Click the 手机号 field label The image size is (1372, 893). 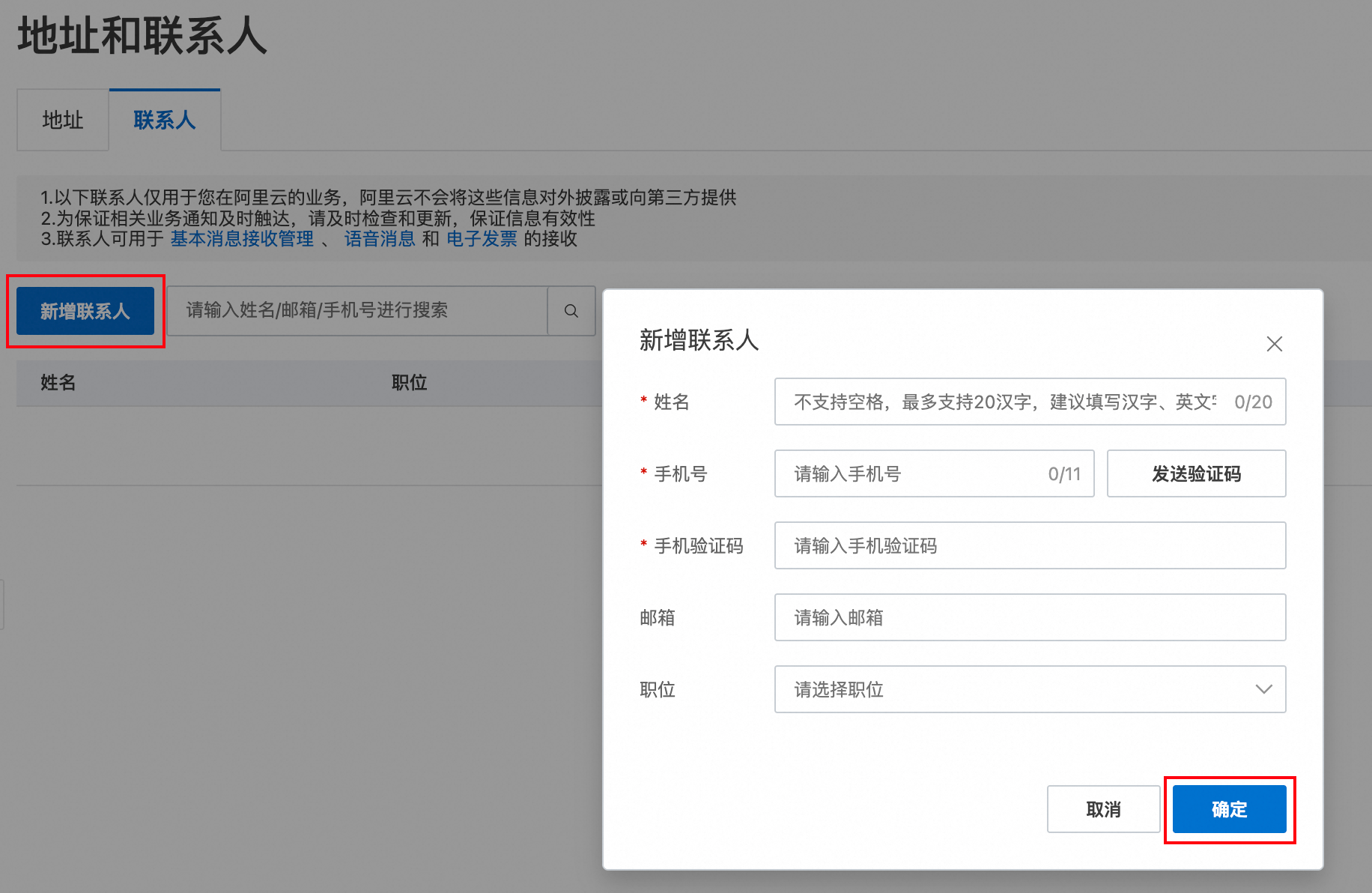click(x=681, y=474)
